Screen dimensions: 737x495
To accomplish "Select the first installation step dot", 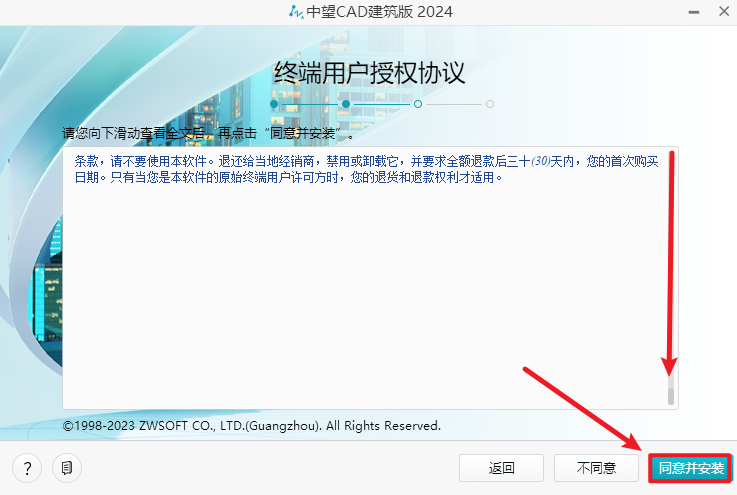I will coord(274,103).
